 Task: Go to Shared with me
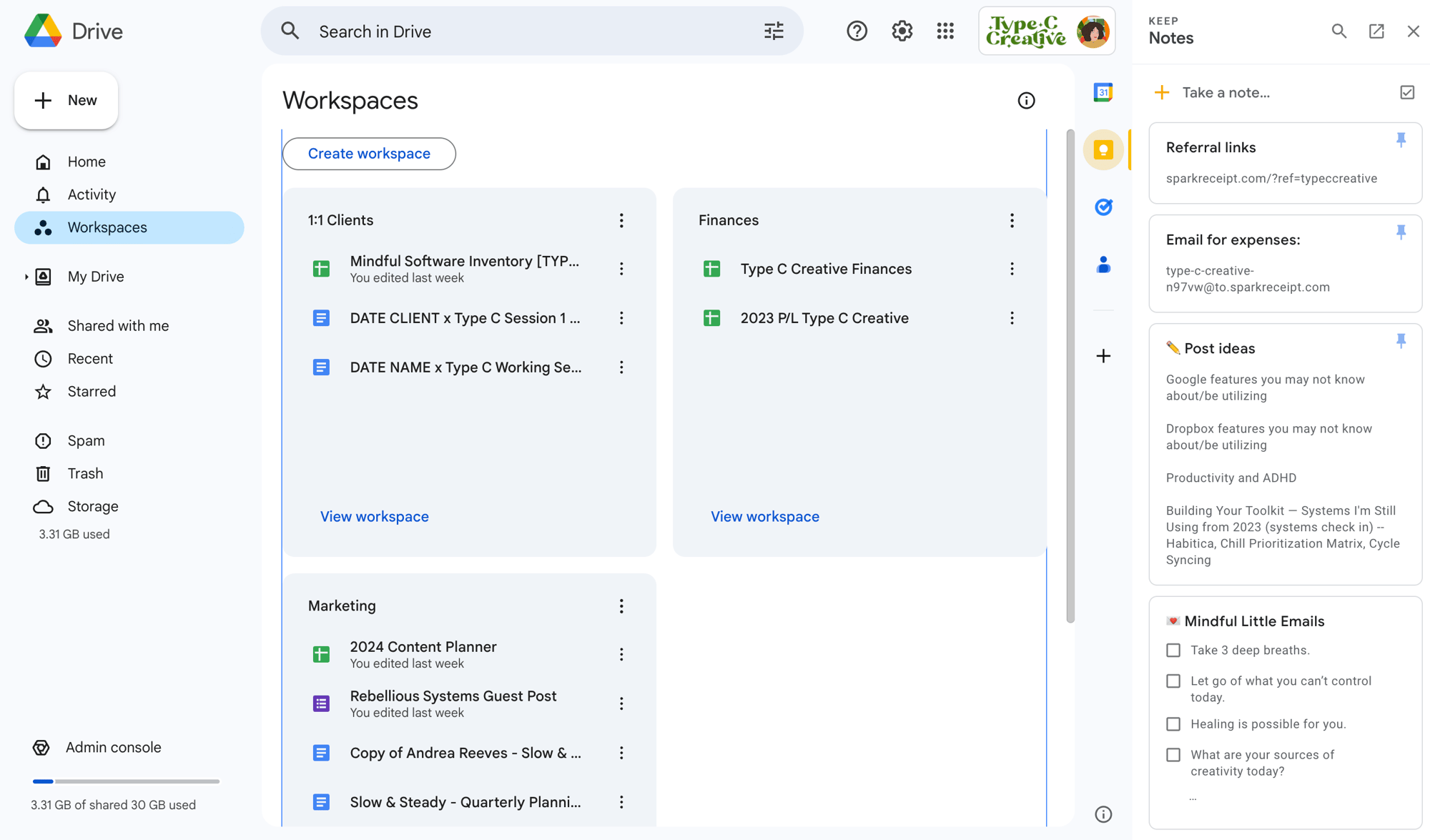pyautogui.click(x=118, y=326)
